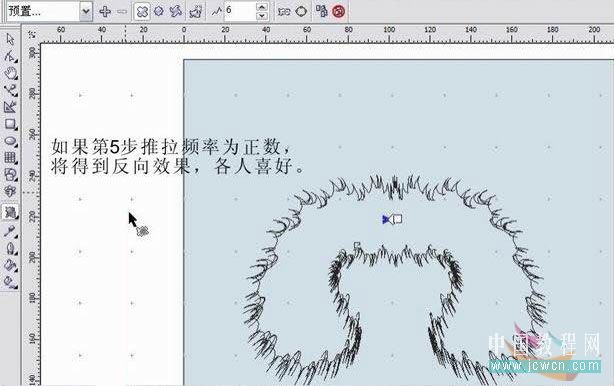Click the Add New Distortion icon
This screenshot has height=386, width=614.
(196, 12)
